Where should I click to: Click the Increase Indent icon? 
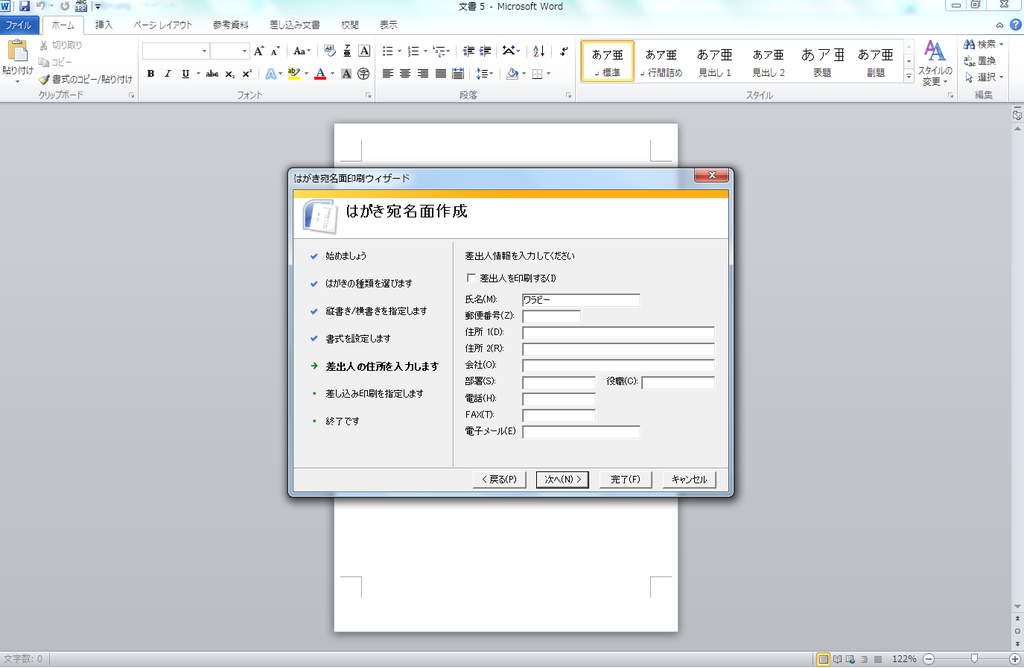point(485,51)
